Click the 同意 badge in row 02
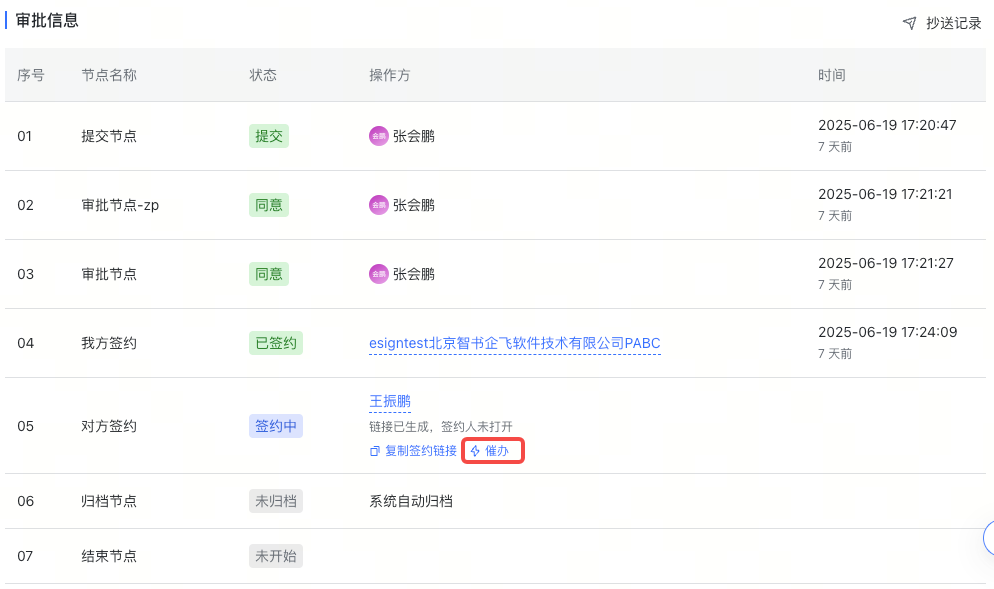The image size is (994, 589). click(268, 205)
